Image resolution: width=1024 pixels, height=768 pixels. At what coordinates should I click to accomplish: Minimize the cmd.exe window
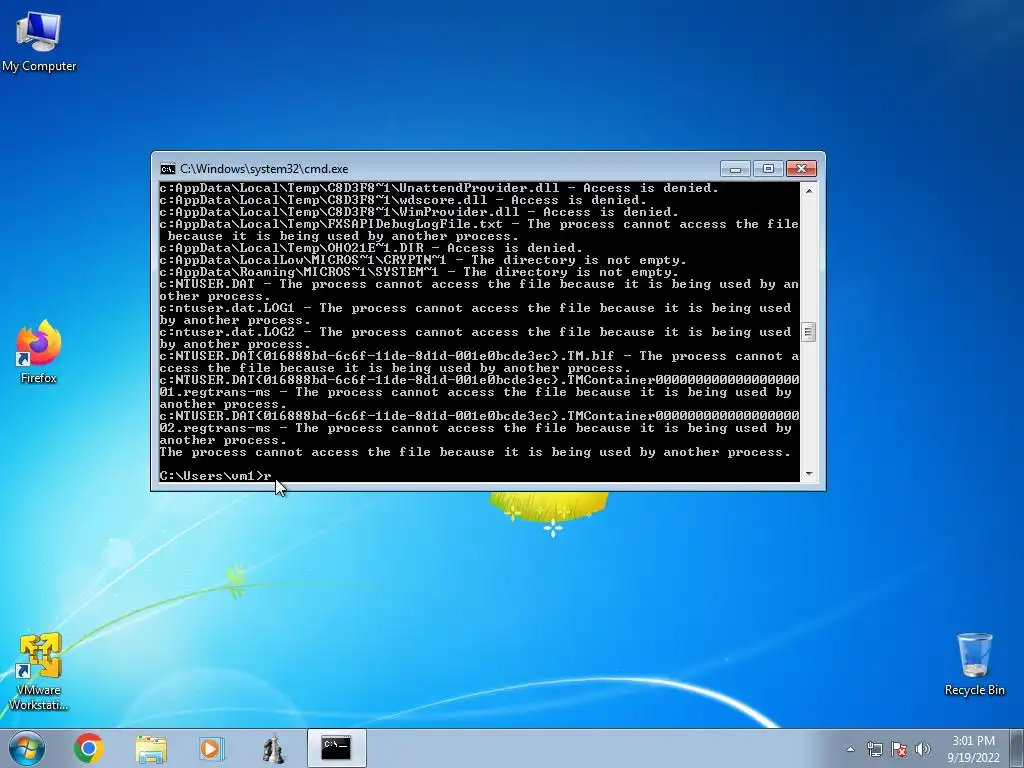(735, 168)
